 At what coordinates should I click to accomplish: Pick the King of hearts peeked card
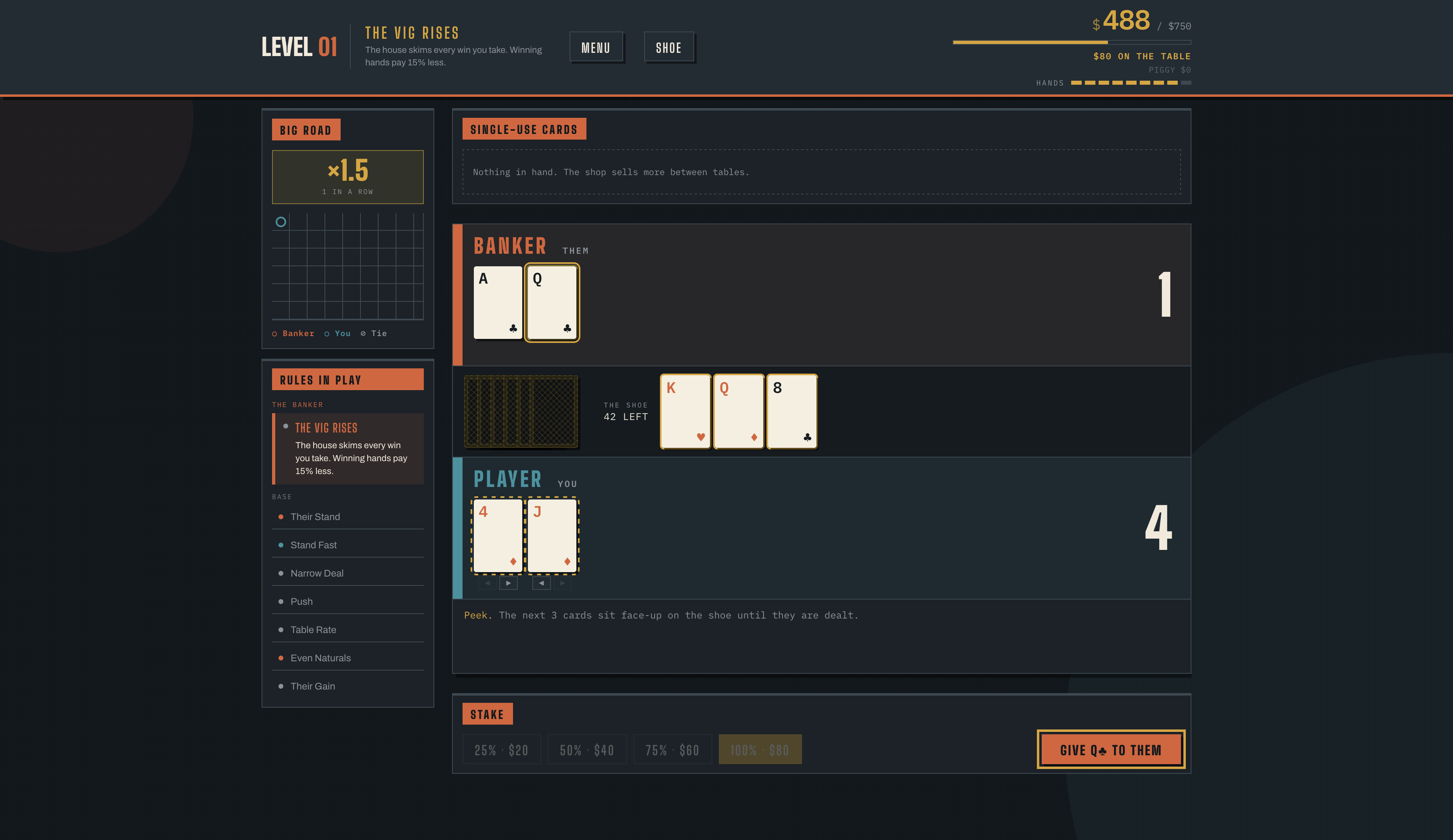click(x=685, y=411)
